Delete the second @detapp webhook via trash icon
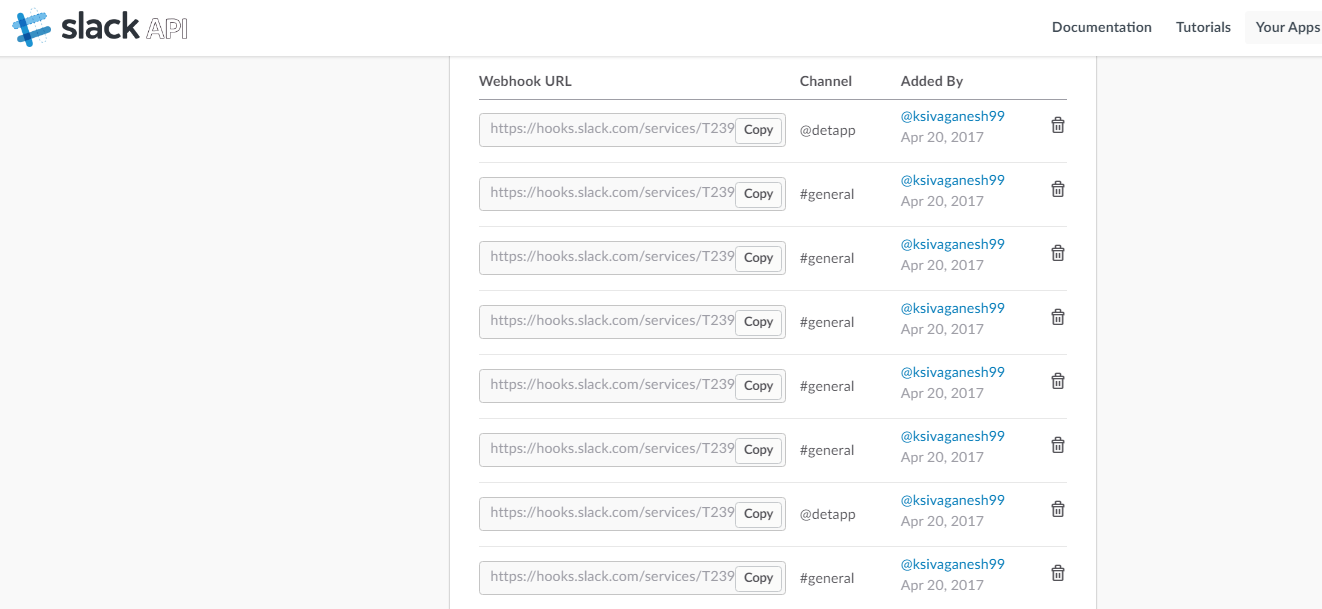The width and height of the screenshot is (1322, 609). [x=1057, y=509]
